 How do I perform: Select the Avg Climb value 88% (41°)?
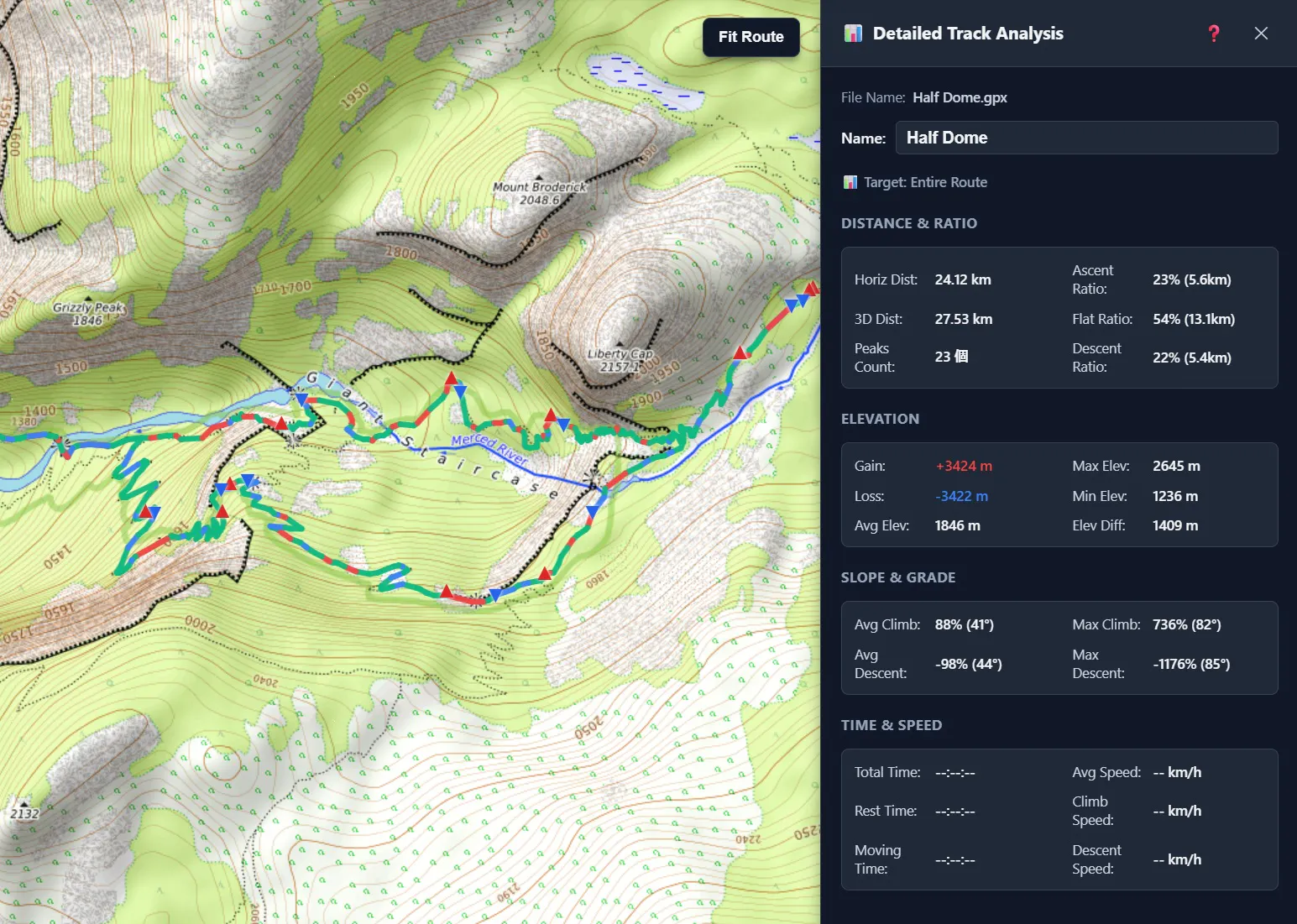(965, 624)
